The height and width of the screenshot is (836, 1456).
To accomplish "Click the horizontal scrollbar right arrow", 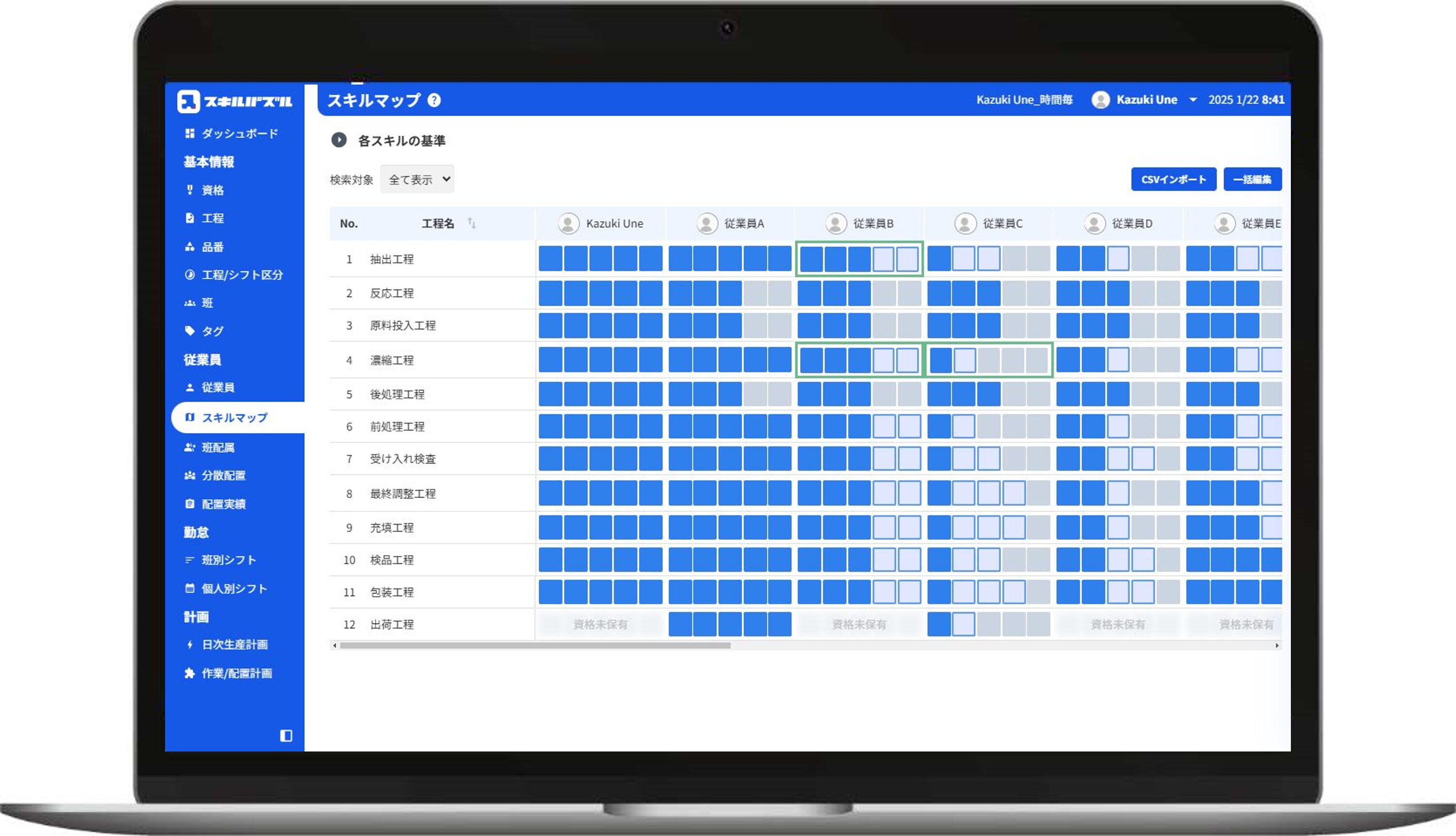I will (x=1276, y=646).
